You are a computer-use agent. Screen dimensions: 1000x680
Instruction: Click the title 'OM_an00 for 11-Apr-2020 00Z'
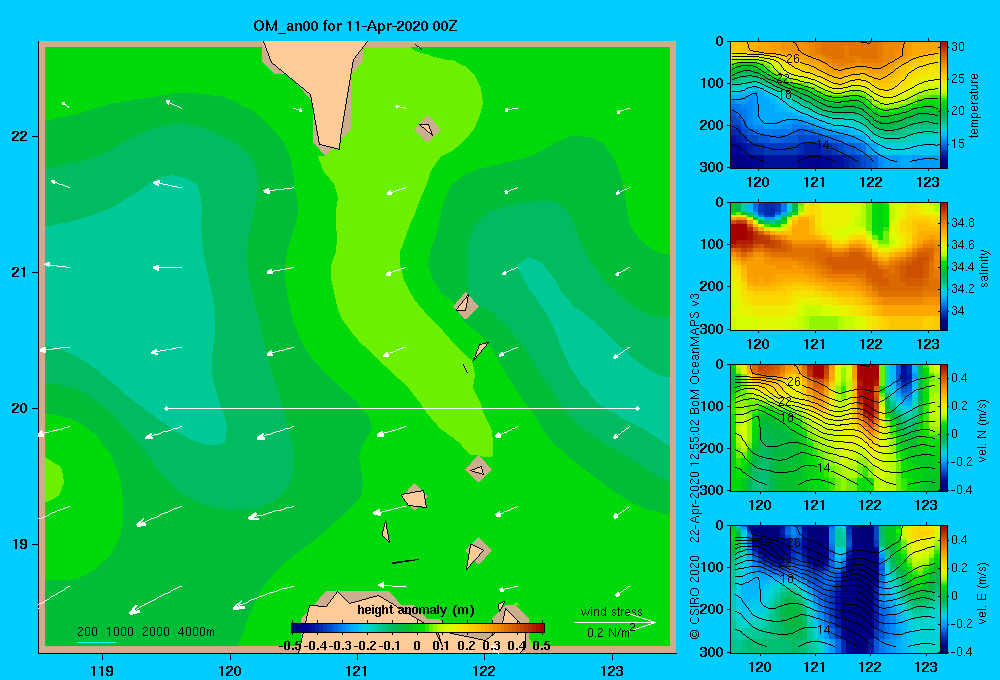coord(355,26)
